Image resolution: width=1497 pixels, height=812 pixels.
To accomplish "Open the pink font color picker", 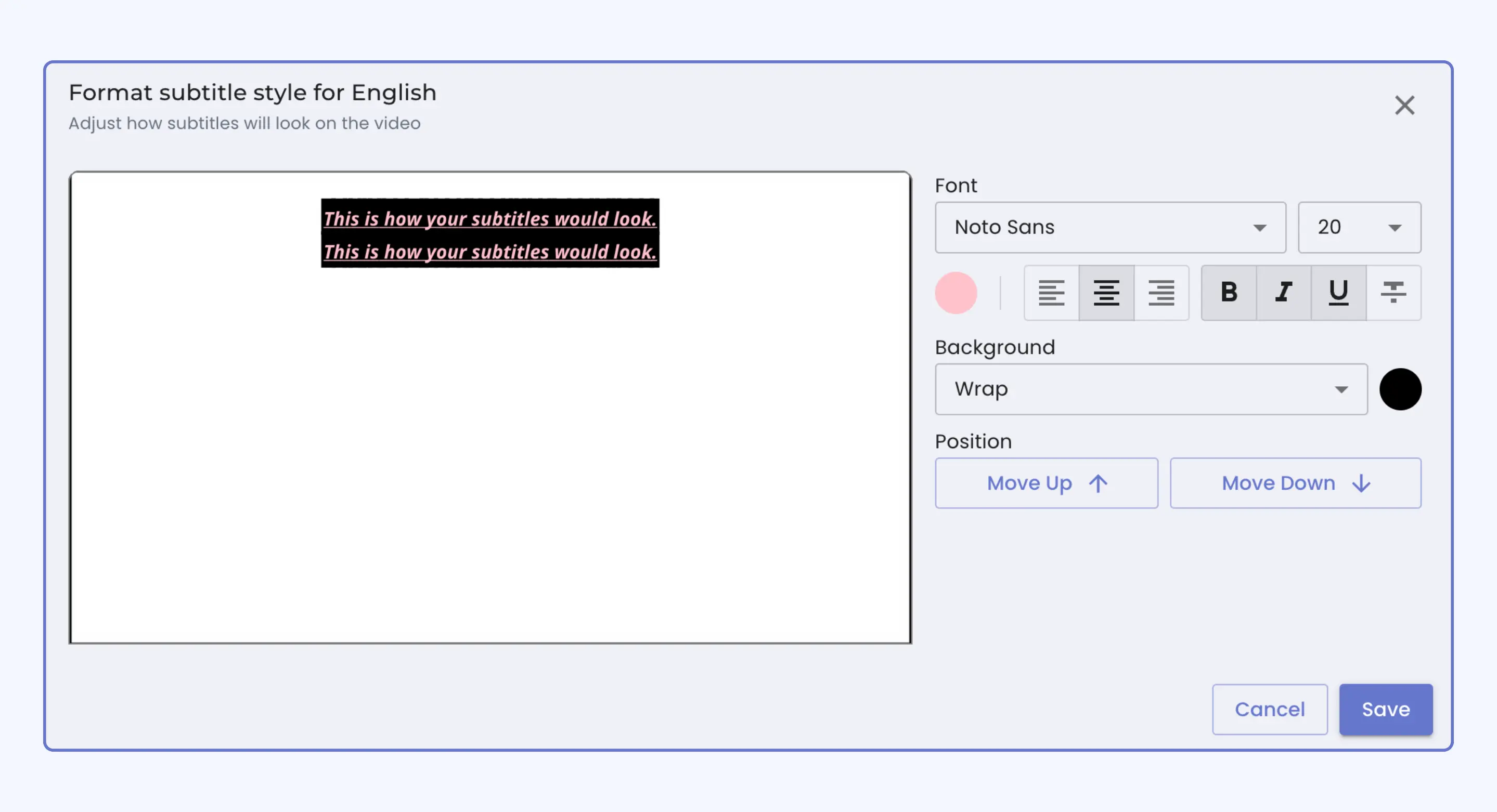I will coord(956,293).
